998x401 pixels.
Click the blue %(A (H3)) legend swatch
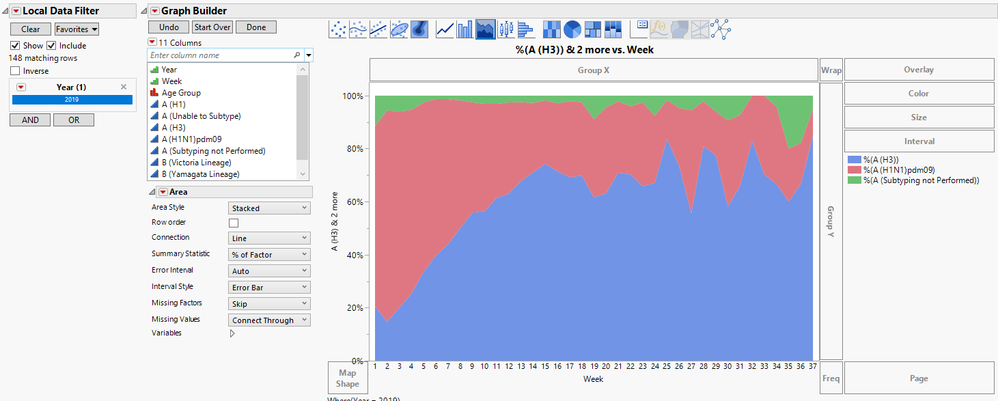(x=854, y=158)
